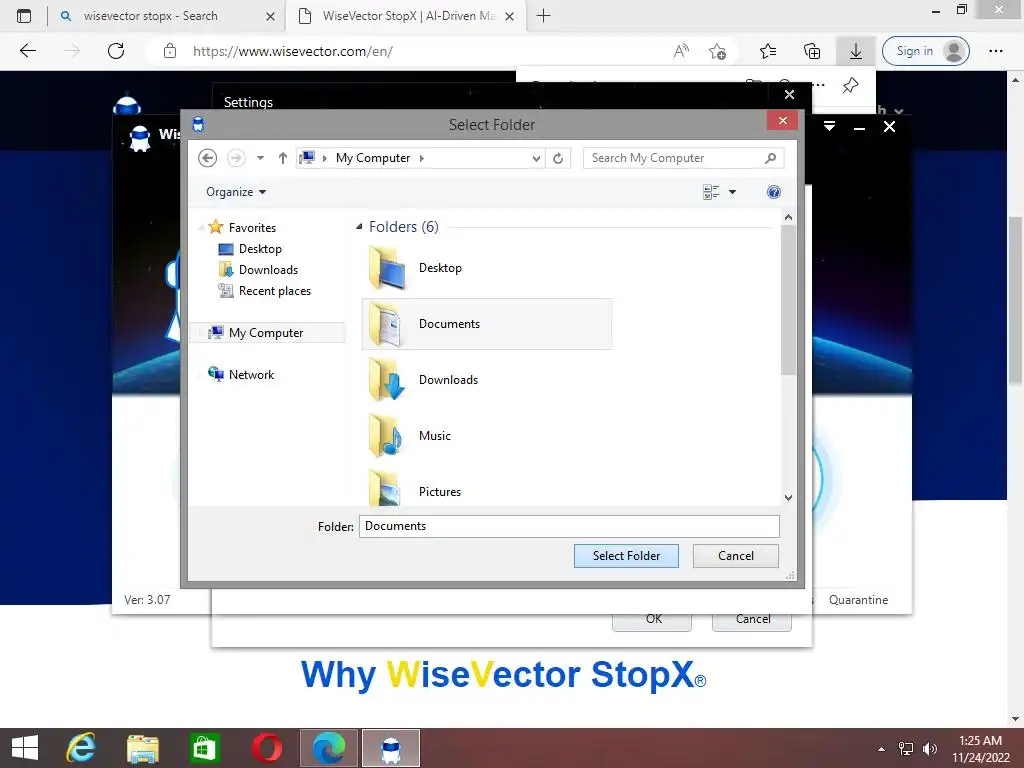1024x768 pixels.
Task: Click the Folder name text field
Action: click(x=569, y=526)
